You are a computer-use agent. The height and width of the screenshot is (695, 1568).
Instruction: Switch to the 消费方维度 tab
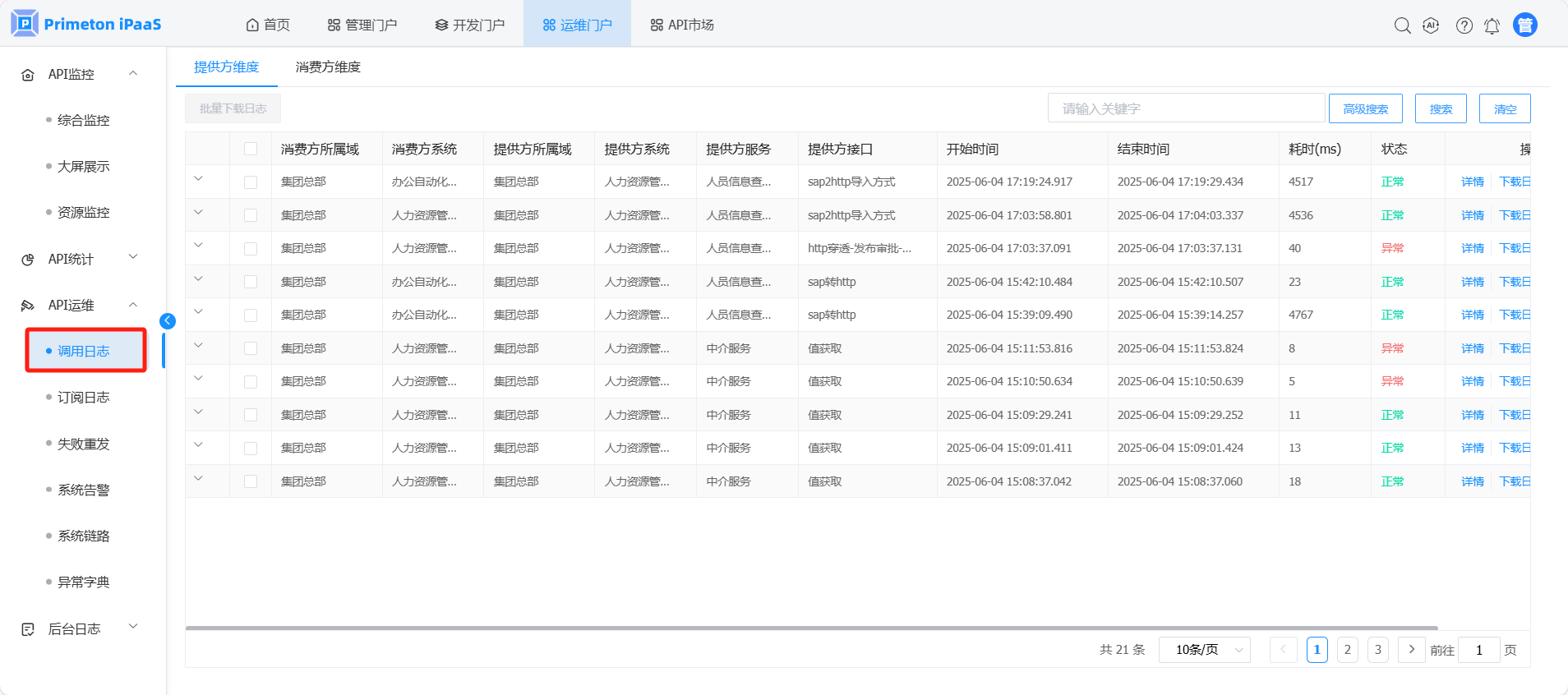[x=328, y=67]
